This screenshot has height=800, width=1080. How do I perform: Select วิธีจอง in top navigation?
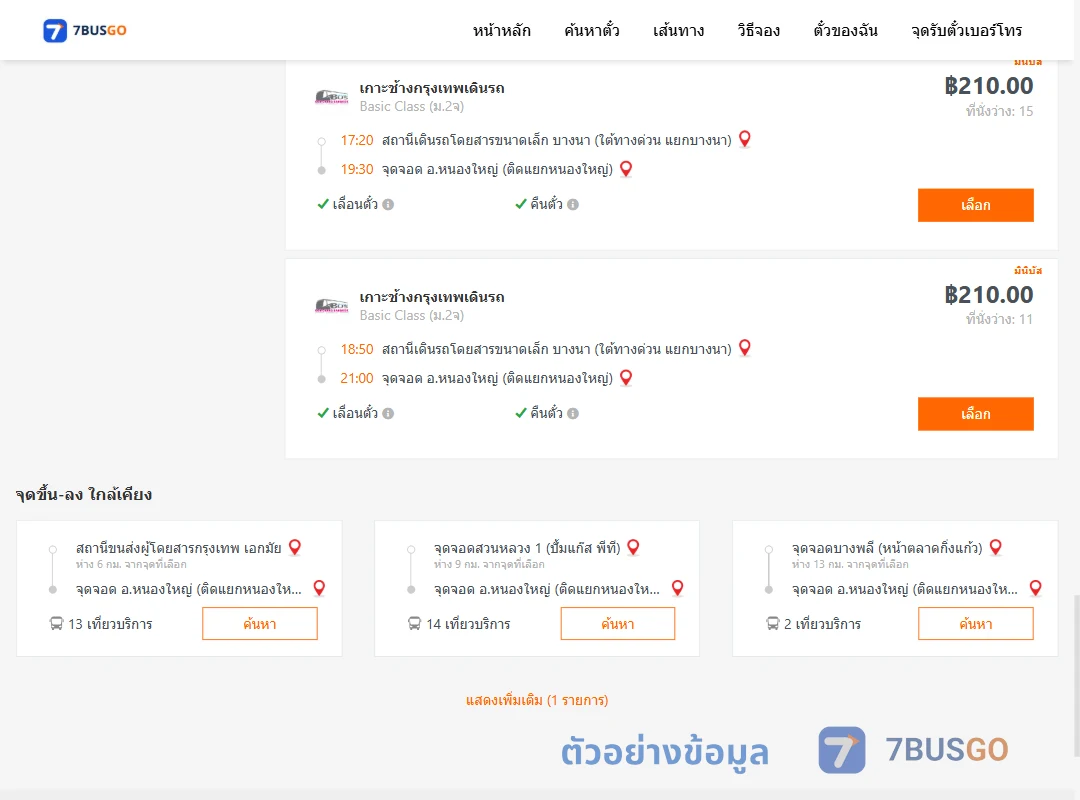pyautogui.click(x=758, y=30)
